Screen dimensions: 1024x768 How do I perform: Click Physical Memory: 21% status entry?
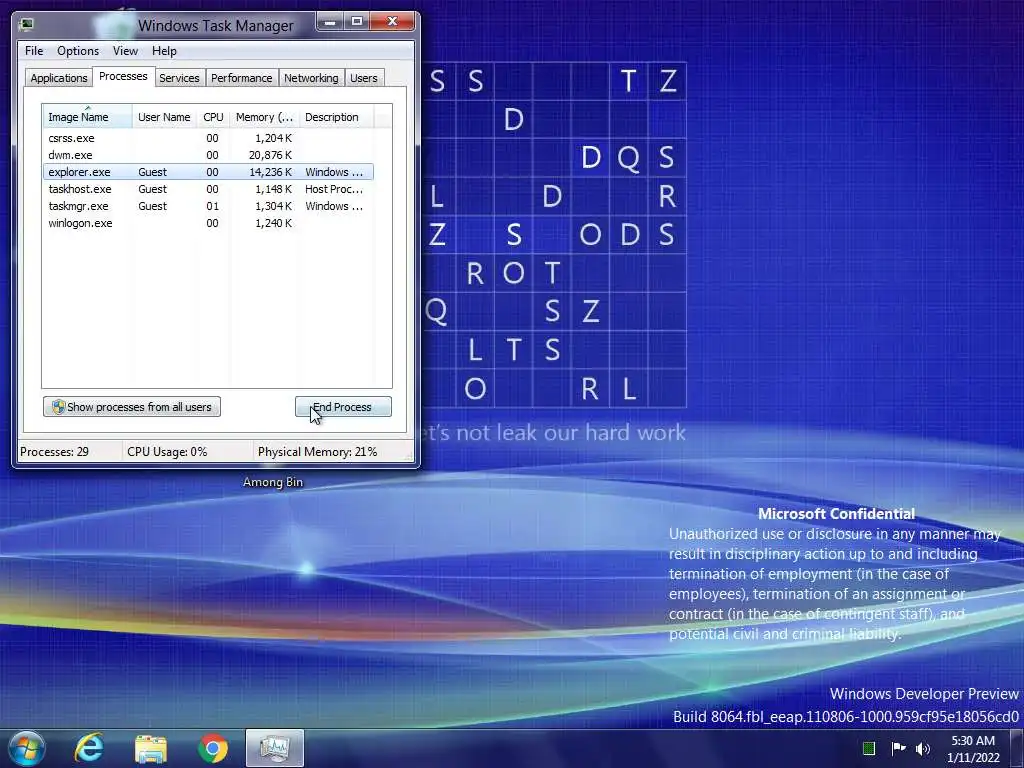(x=317, y=452)
